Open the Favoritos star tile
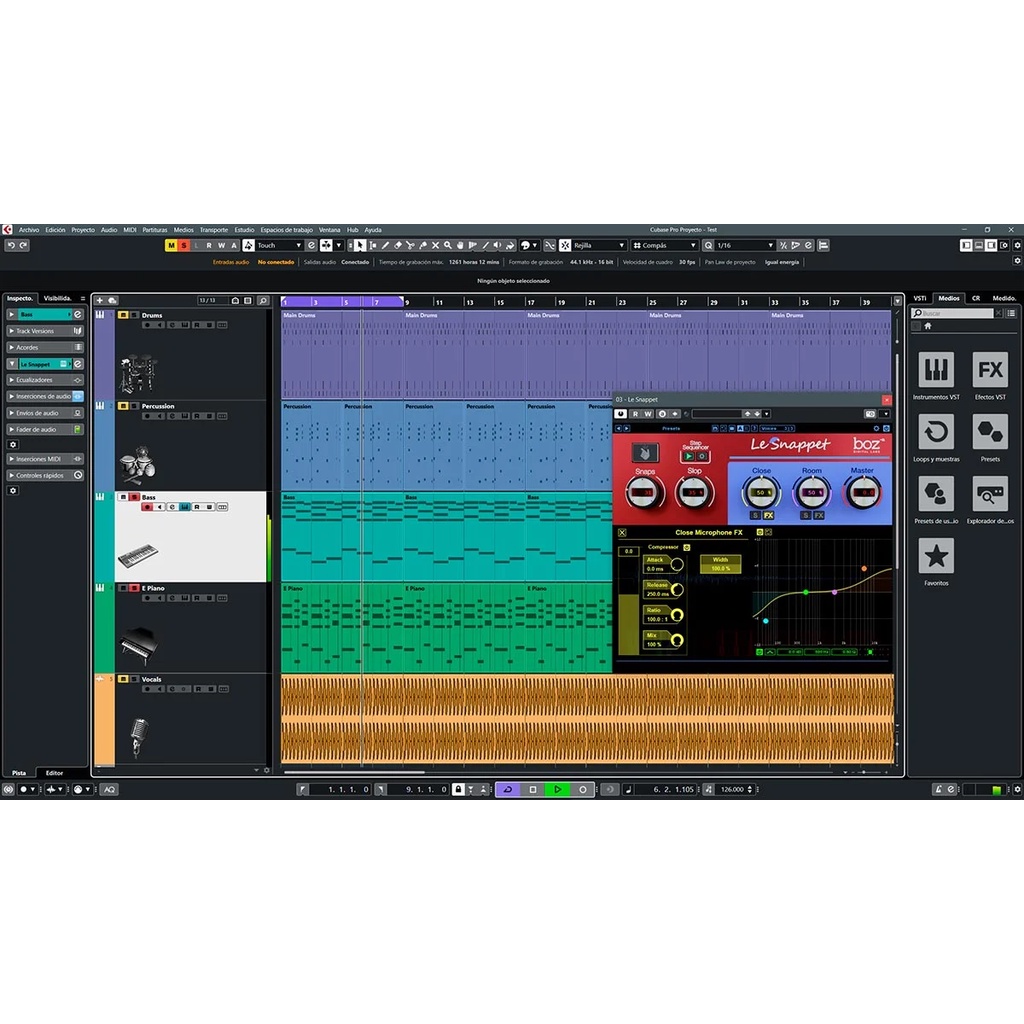Screen dimensions: 1024x1024 (x=936, y=556)
